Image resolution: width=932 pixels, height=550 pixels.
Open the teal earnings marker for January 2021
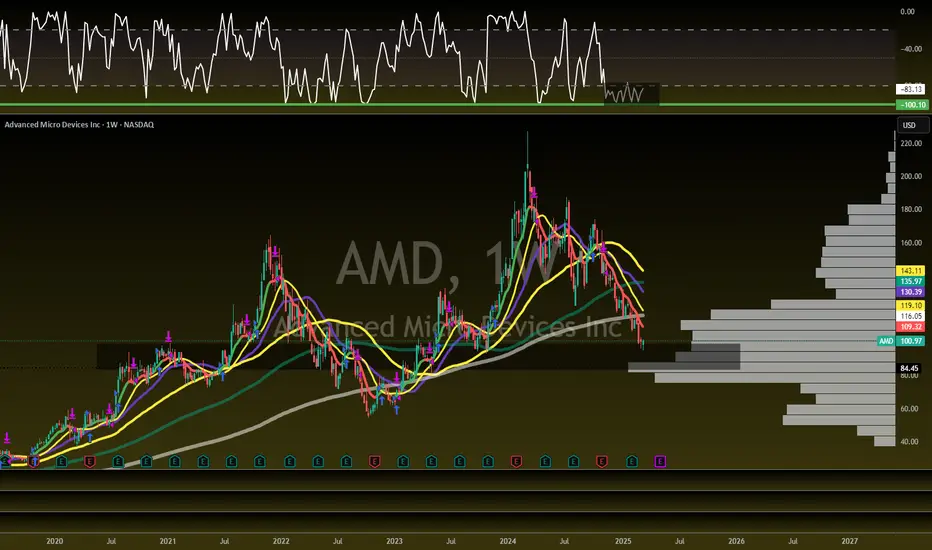coord(175,461)
